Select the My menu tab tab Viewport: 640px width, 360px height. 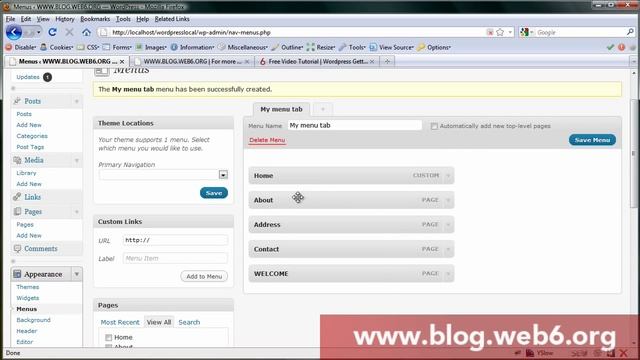pyautogui.click(x=281, y=109)
